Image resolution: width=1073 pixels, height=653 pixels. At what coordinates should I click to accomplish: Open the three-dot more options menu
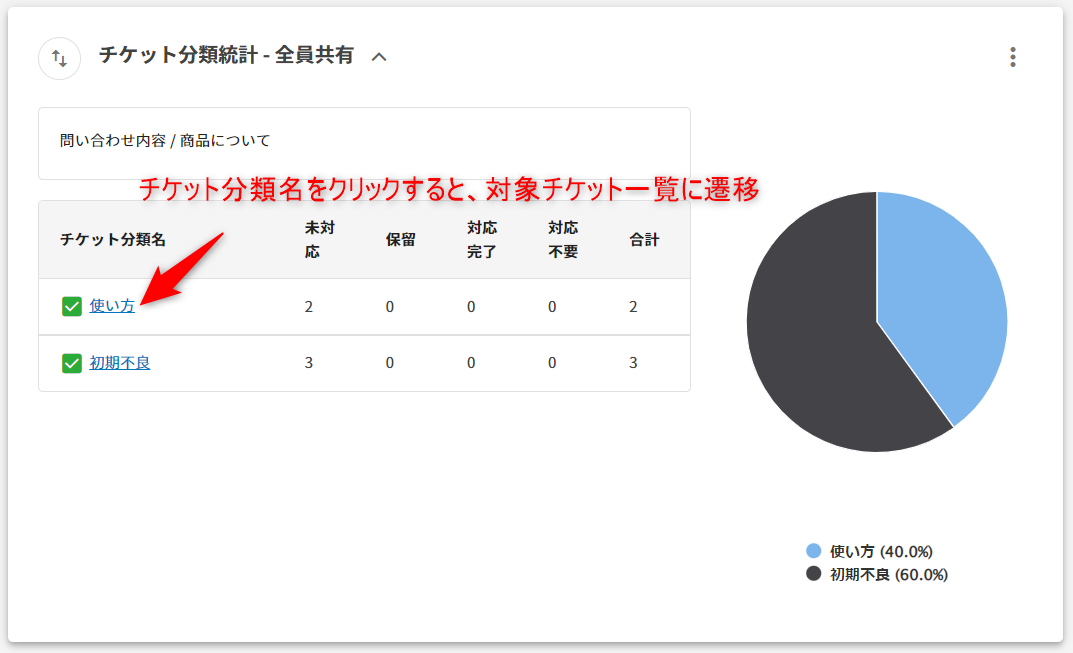(1013, 57)
